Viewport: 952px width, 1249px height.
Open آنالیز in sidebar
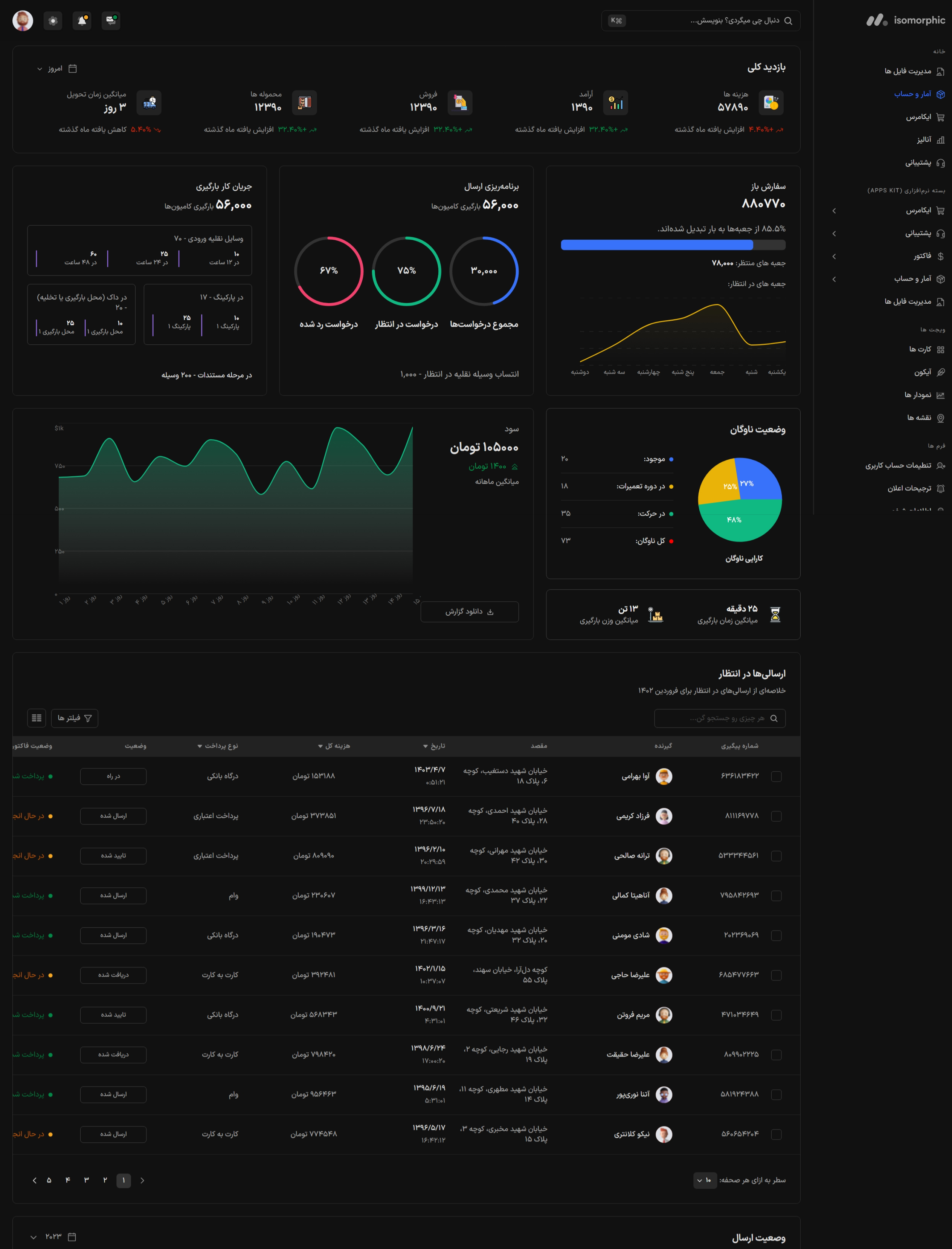931,139
